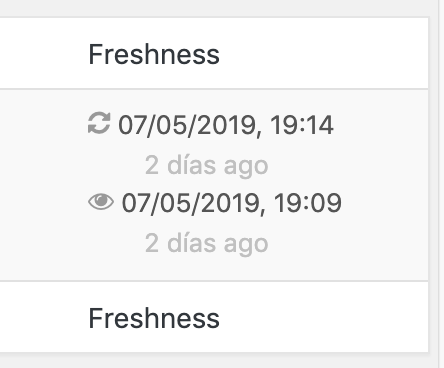This screenshot has width=444, height=368.
Task: Click the 19:09 time value
Action: coord(308,203)
